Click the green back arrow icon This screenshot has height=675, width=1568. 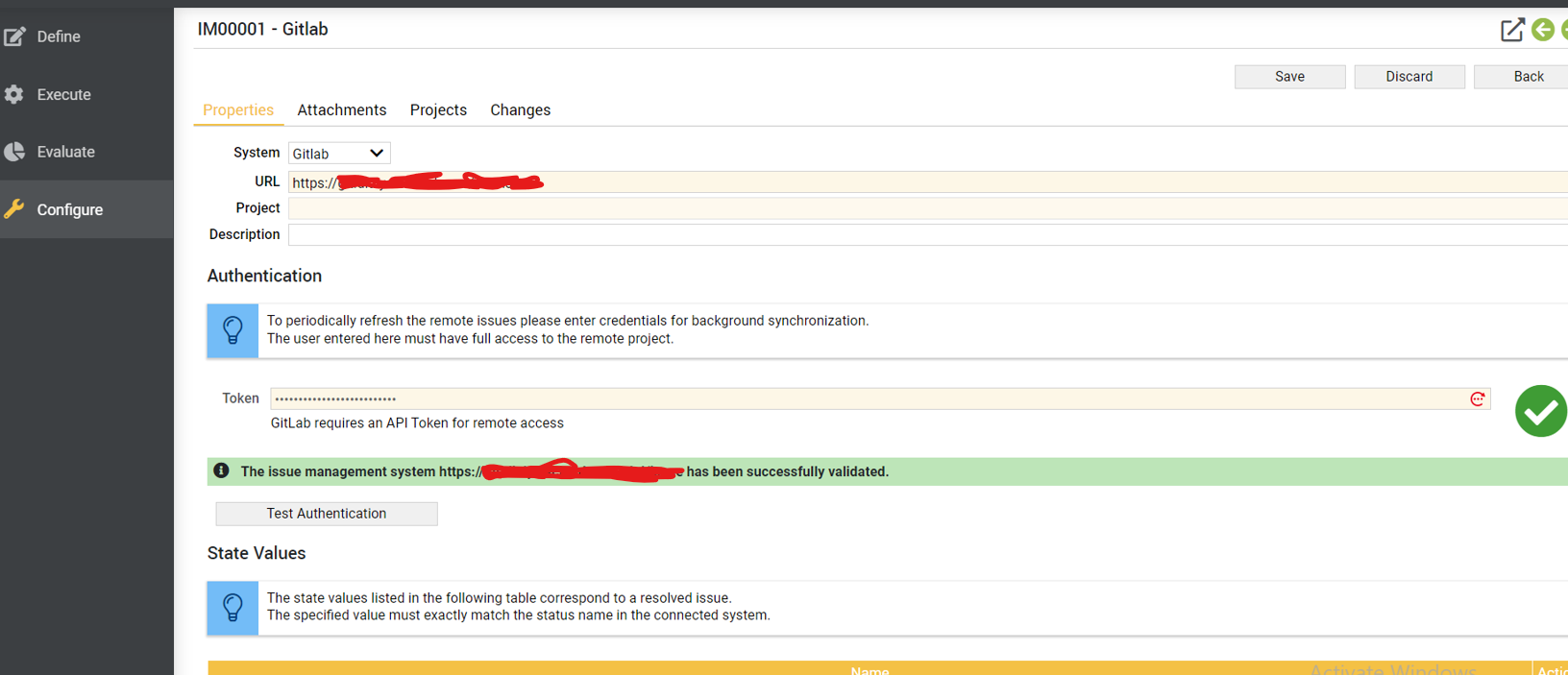(x=1543, y=30)
